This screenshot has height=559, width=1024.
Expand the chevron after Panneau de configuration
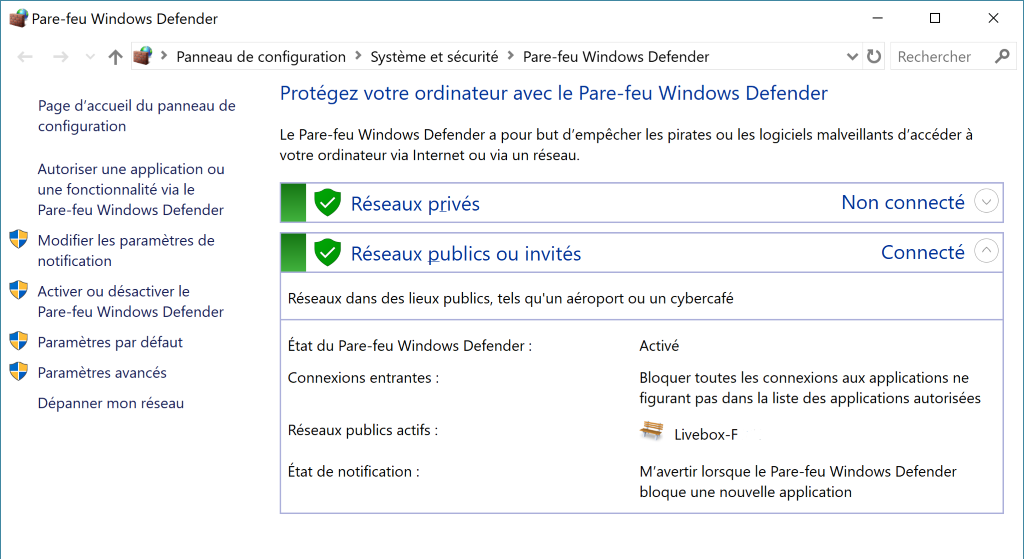[358, 57]
